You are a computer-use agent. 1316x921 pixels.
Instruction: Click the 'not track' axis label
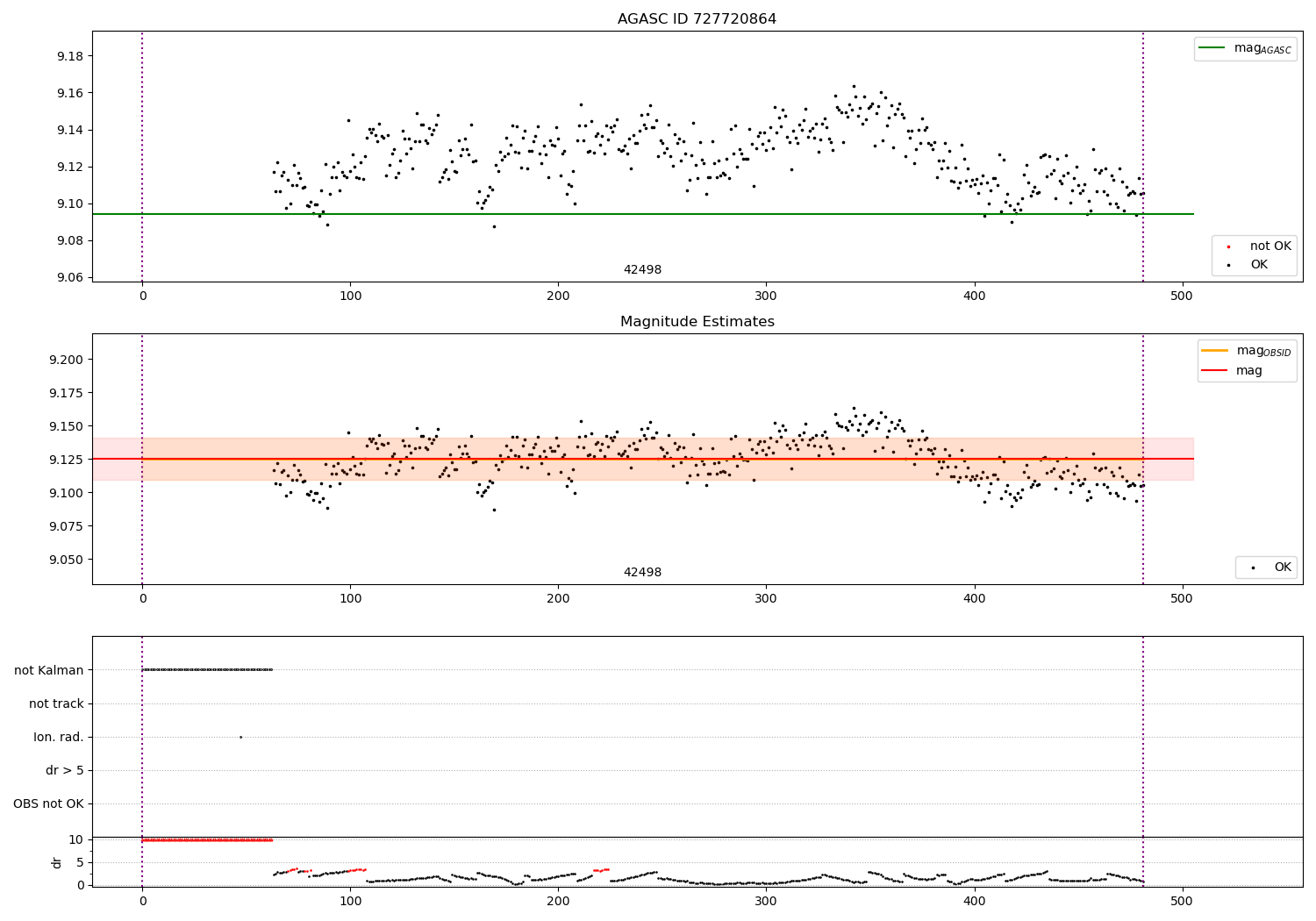pyautogui.click(x=56, y=703)
